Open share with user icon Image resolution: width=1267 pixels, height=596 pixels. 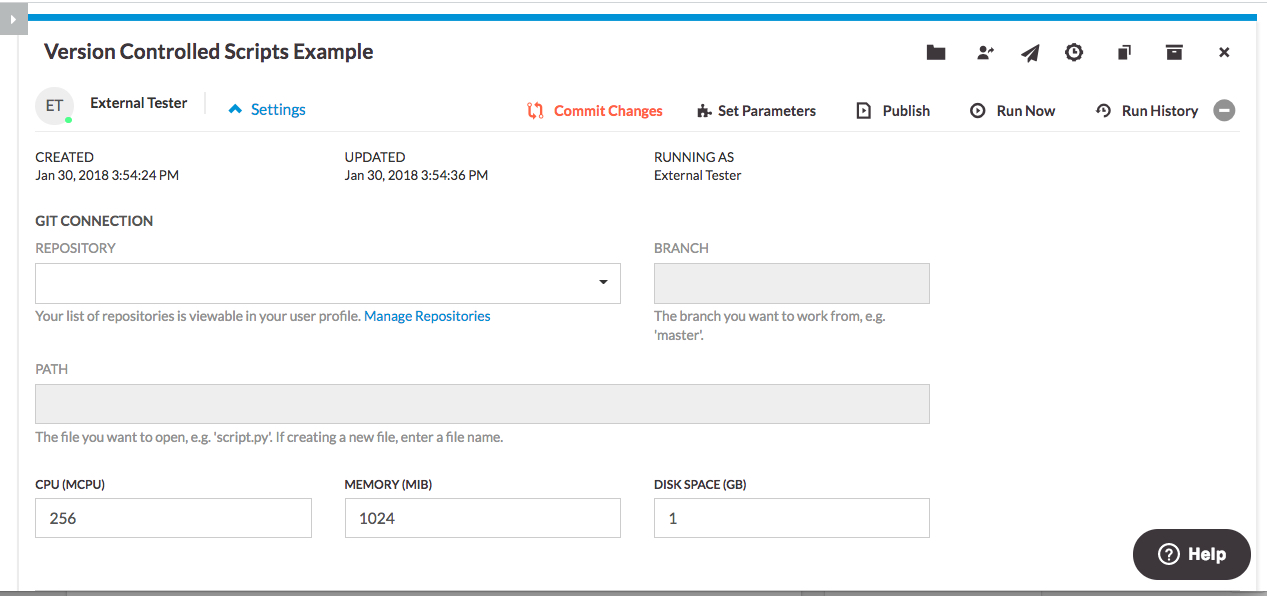click(985, 53)
